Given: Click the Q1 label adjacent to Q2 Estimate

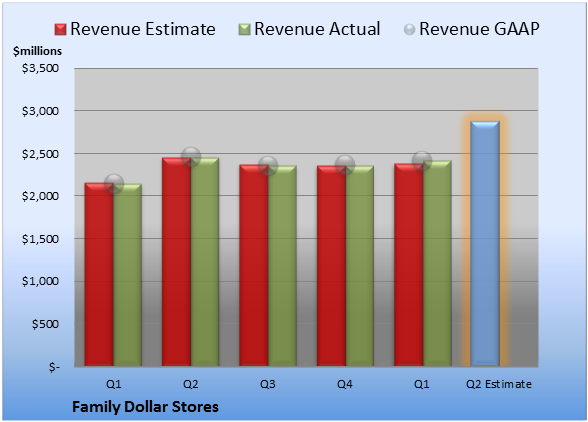Looking at the screenshot, I should pos(422,384).
